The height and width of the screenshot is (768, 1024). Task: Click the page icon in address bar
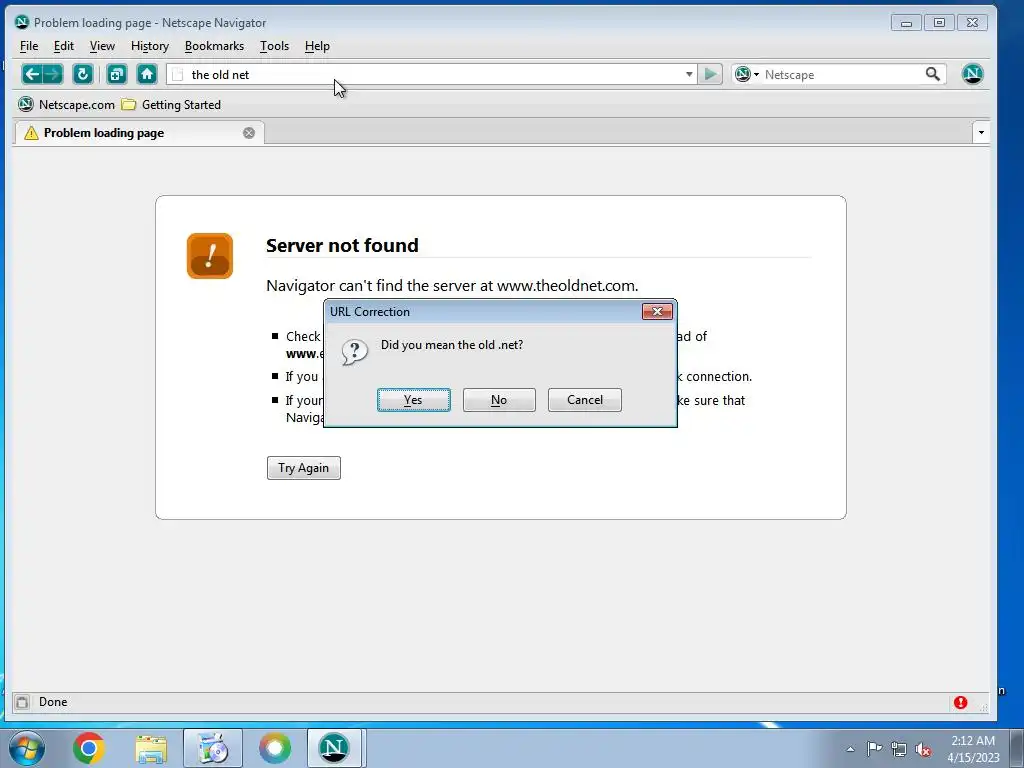click(177, 74)
